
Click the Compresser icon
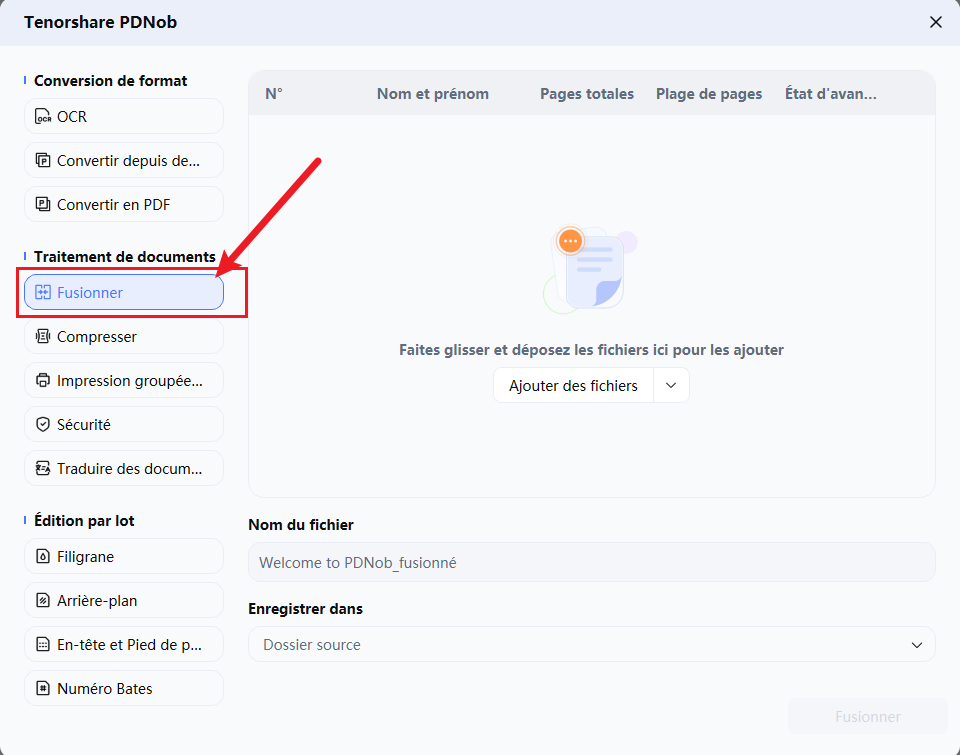tap(43, 337)
